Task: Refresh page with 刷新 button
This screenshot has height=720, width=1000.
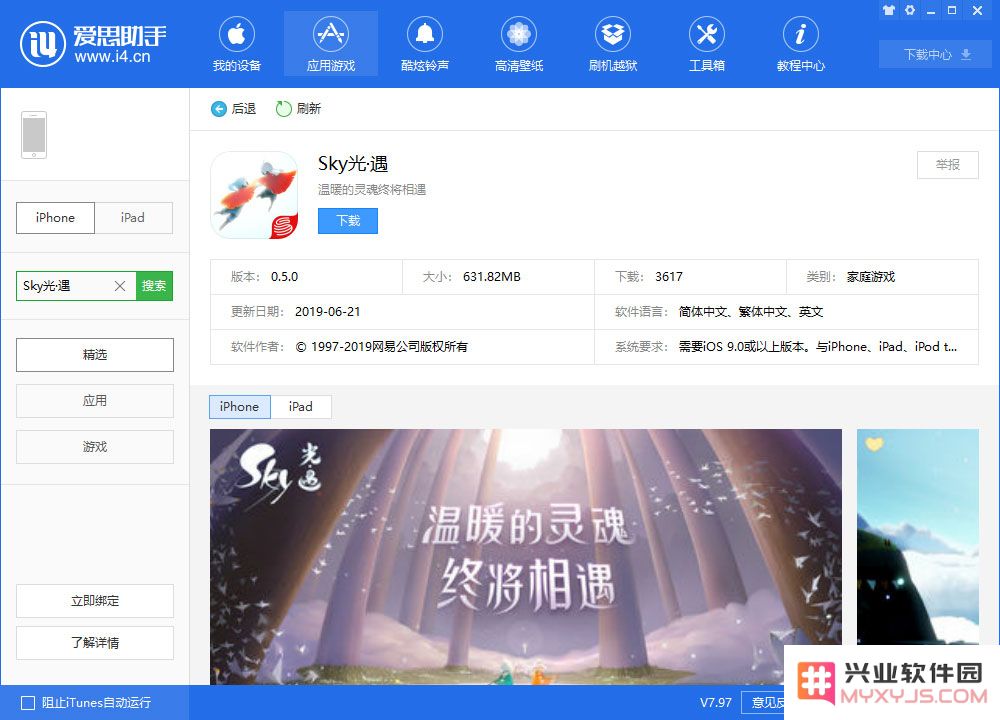Action: 298,109
